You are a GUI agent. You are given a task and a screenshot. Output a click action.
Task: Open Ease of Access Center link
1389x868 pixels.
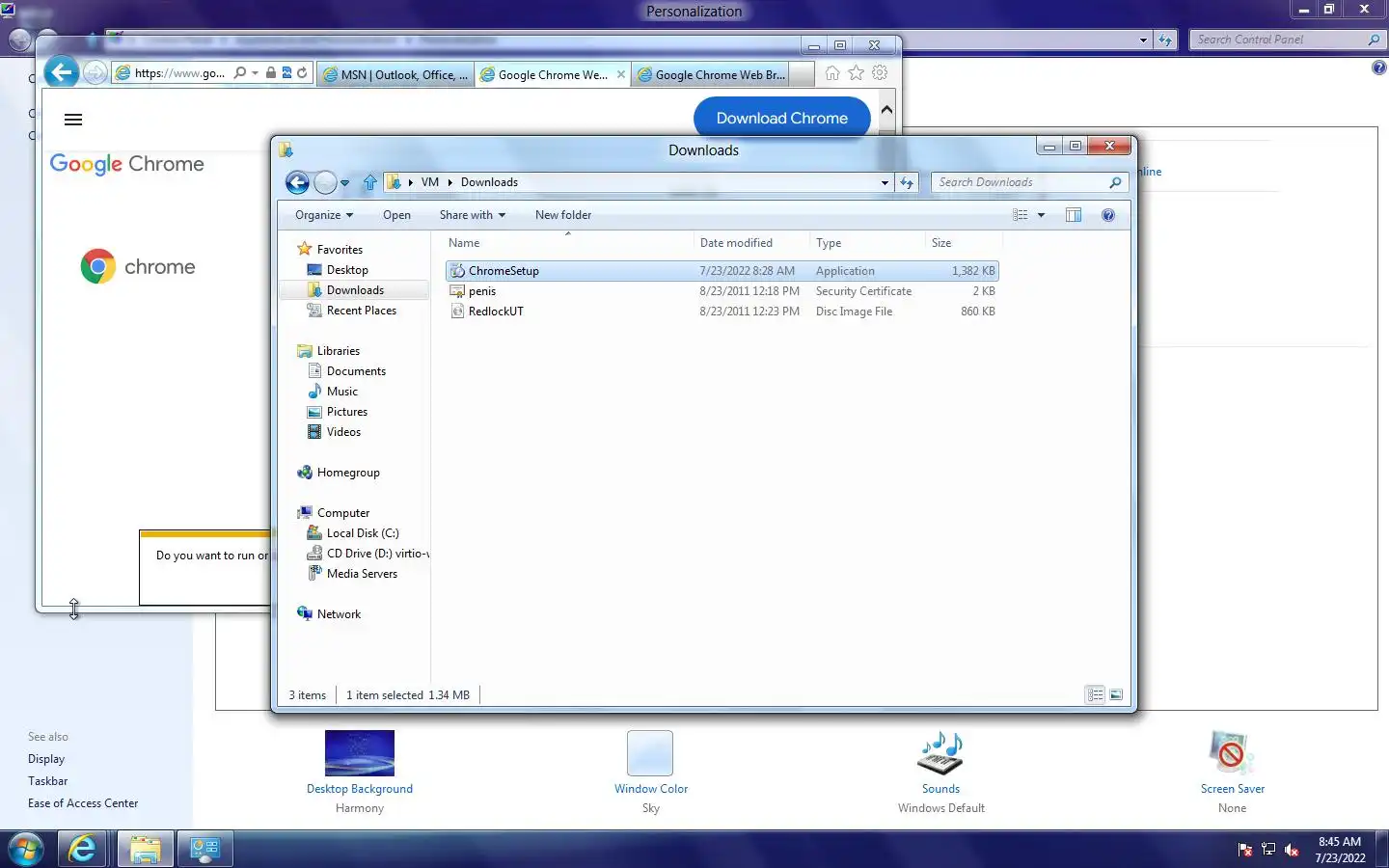point(83,803)
